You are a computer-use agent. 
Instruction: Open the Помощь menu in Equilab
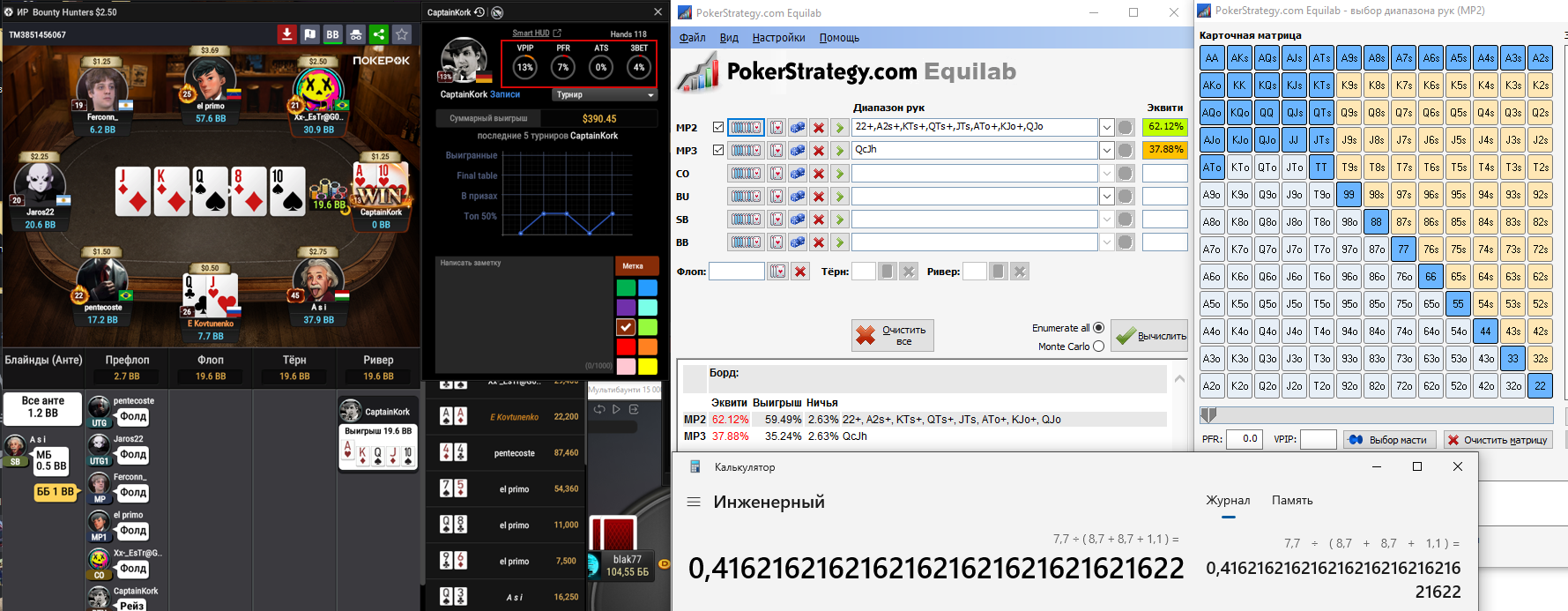[839, 38]
